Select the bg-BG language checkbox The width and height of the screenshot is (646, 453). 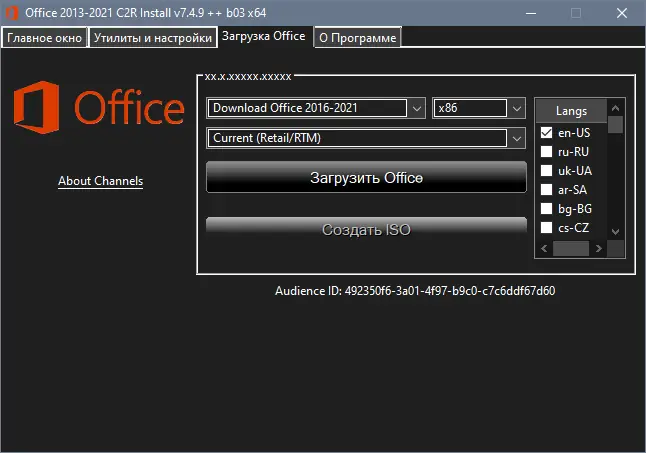click(546, 208)
